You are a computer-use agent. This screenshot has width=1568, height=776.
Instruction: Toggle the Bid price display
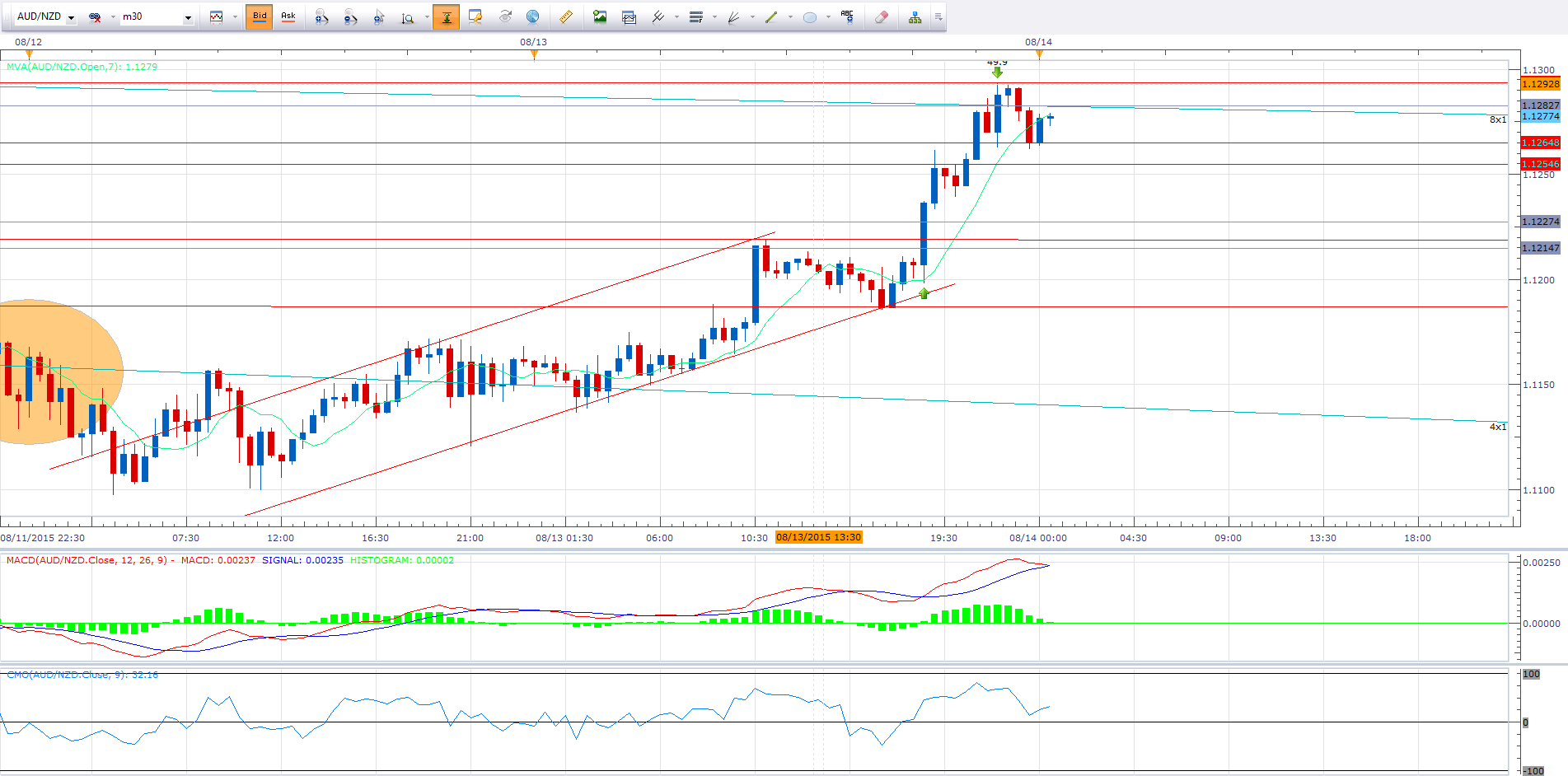[260, 16]
